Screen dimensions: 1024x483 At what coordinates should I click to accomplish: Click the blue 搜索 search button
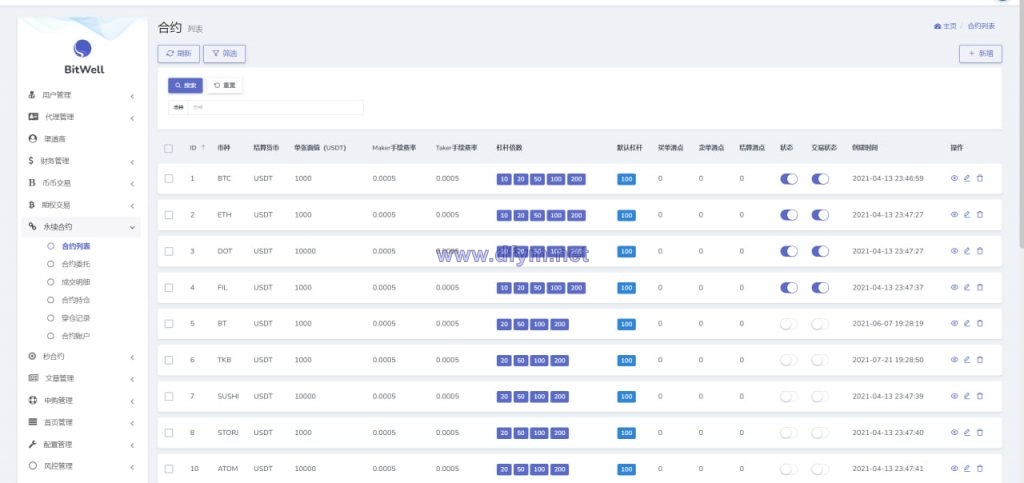[185, 86]
